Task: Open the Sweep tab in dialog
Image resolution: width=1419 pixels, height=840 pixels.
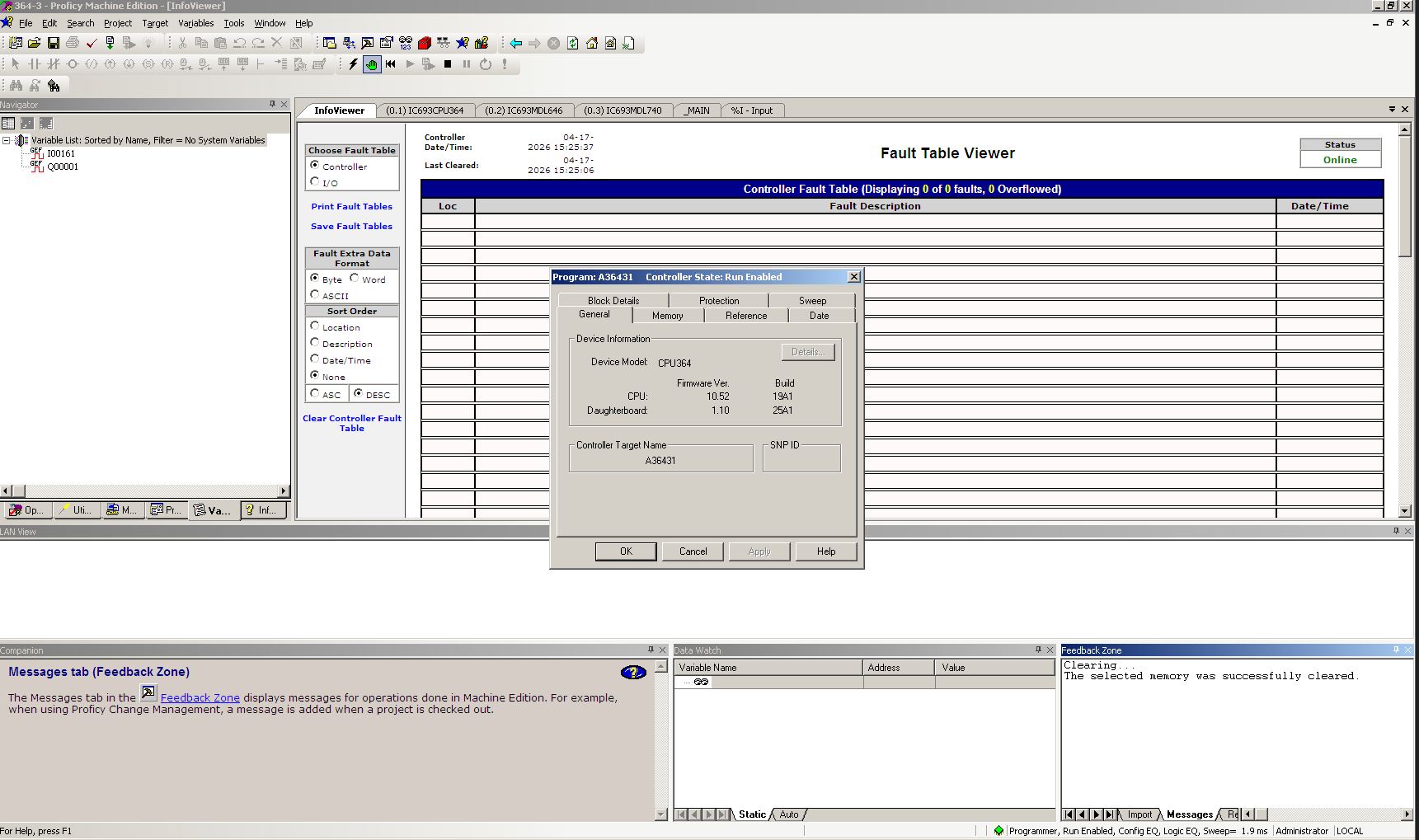Action: 811,301
